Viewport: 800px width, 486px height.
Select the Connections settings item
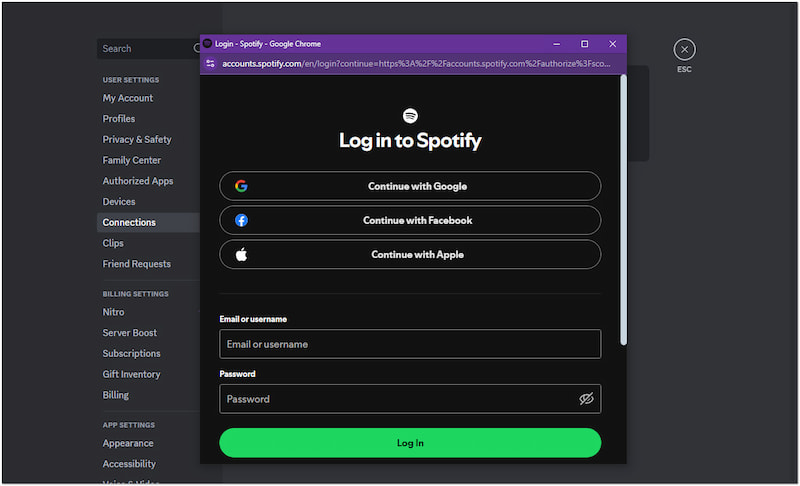tap(148, 222)
